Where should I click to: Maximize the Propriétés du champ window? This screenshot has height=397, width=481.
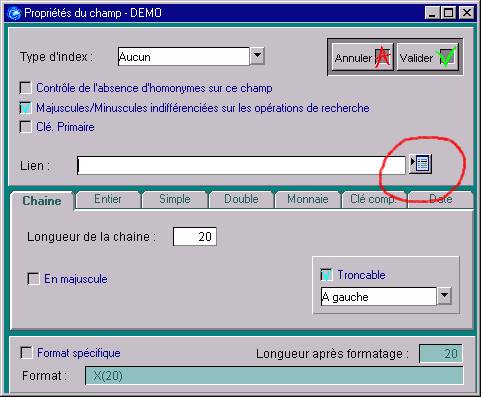[449, 13]
